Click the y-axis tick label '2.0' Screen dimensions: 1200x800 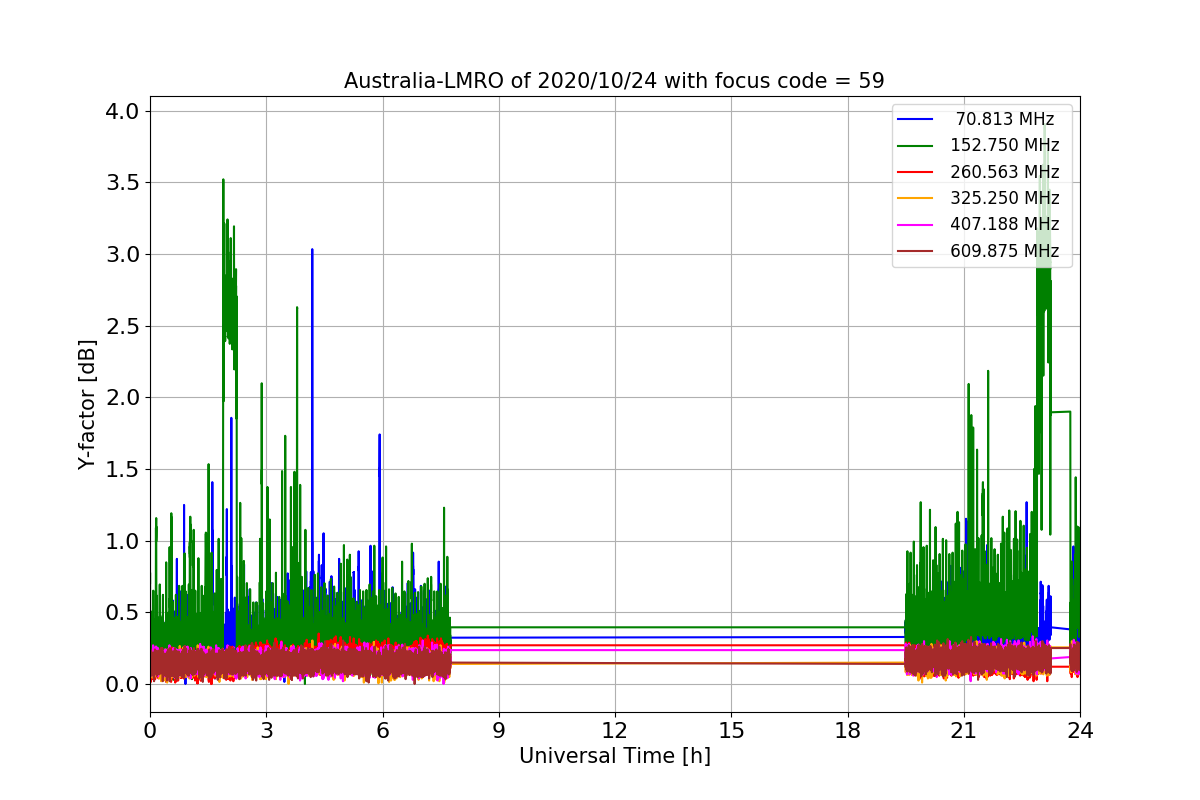coord(123,398)
